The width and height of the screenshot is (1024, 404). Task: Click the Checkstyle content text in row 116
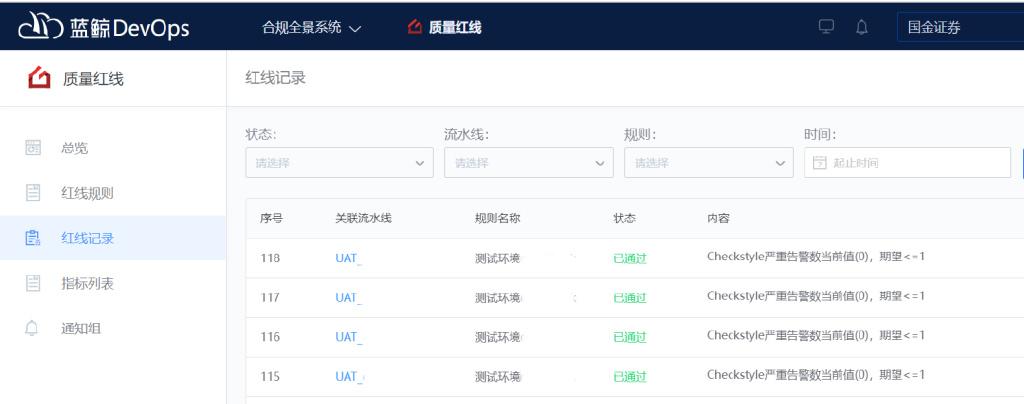click(816, 335)
